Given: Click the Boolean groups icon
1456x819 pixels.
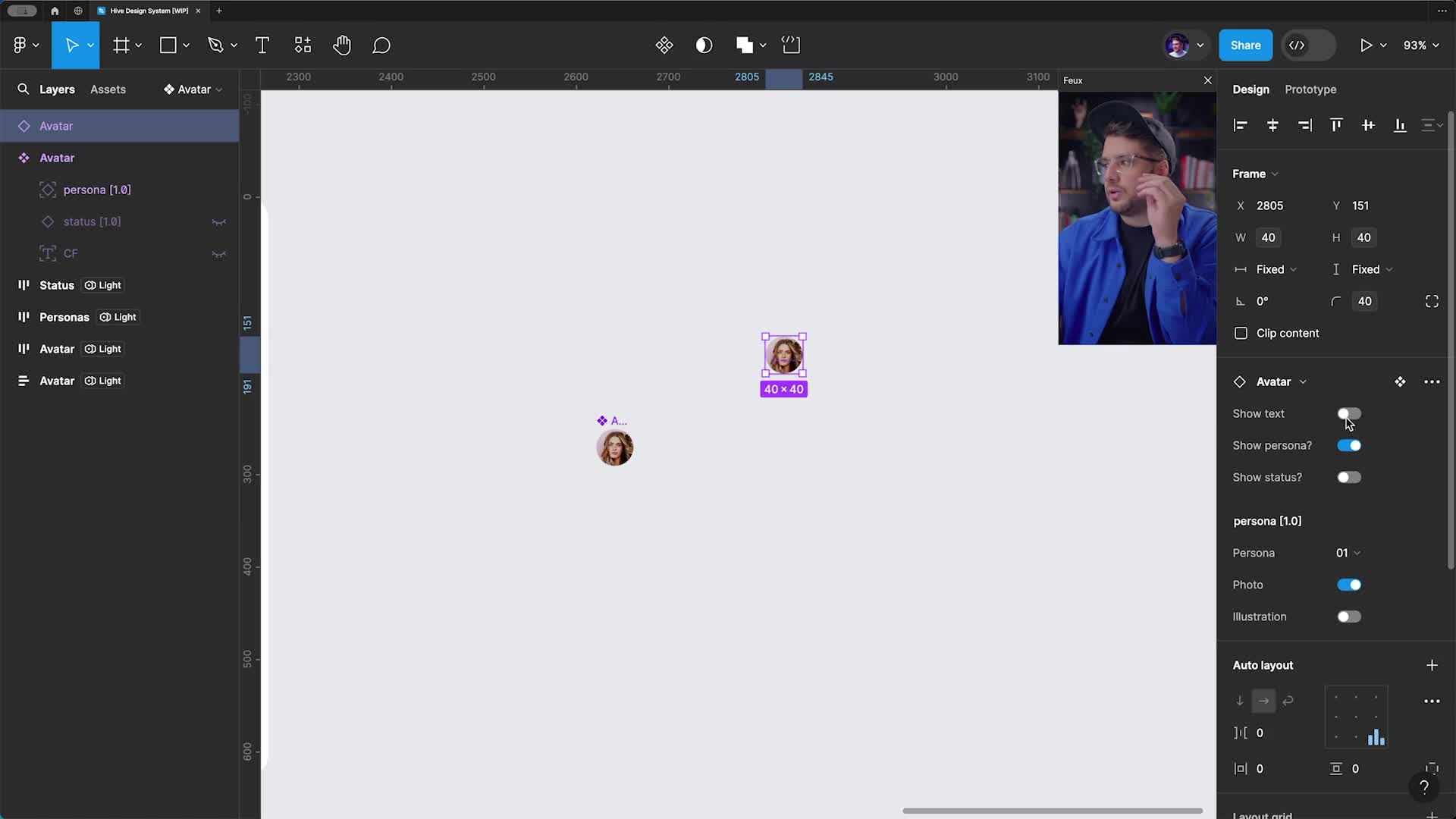Looking at the screenshot, I should pos(745,45).
